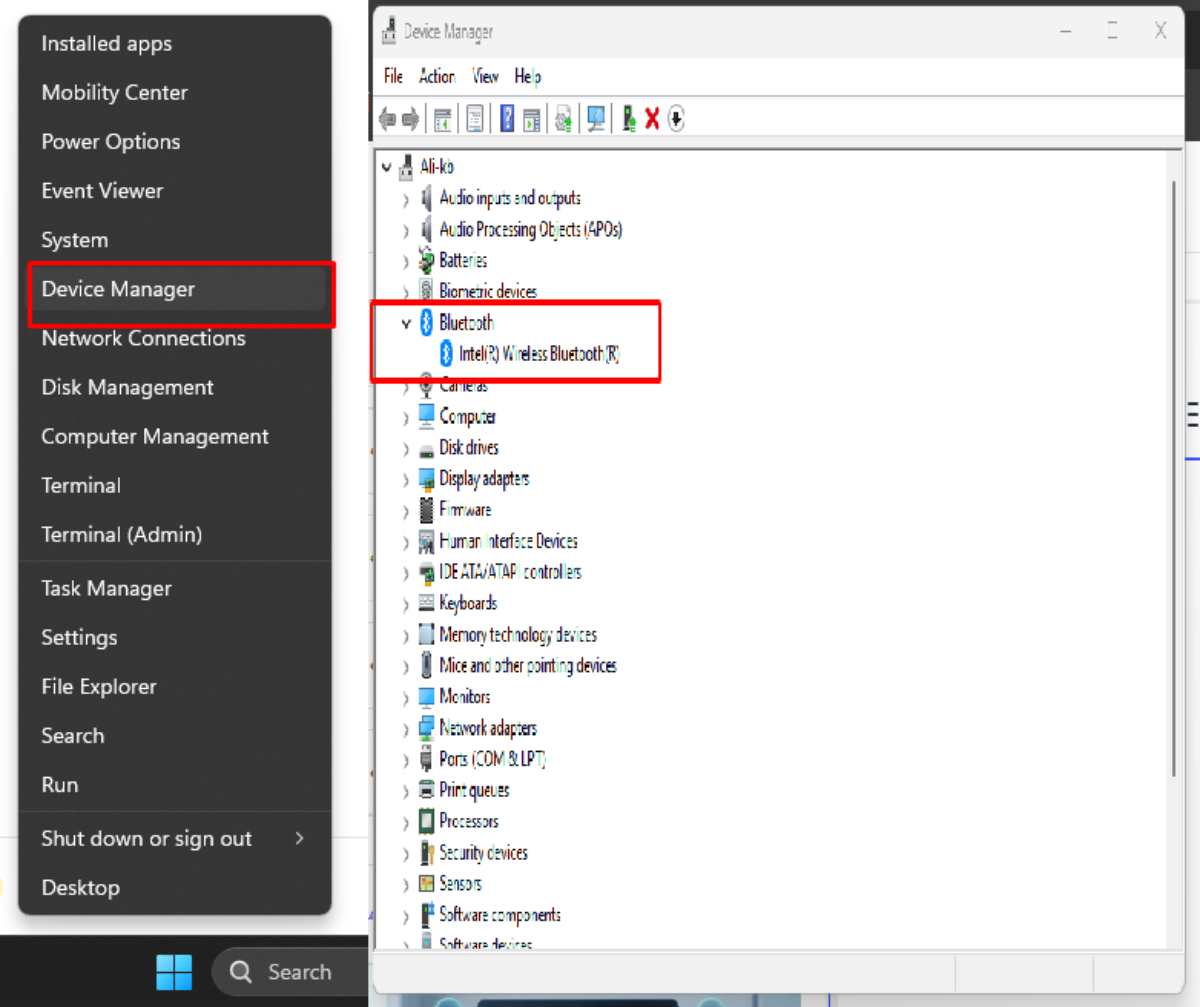Click the red X Uninstall device icon
This screenshot has width=1200, height=1007.
(652, 120)
